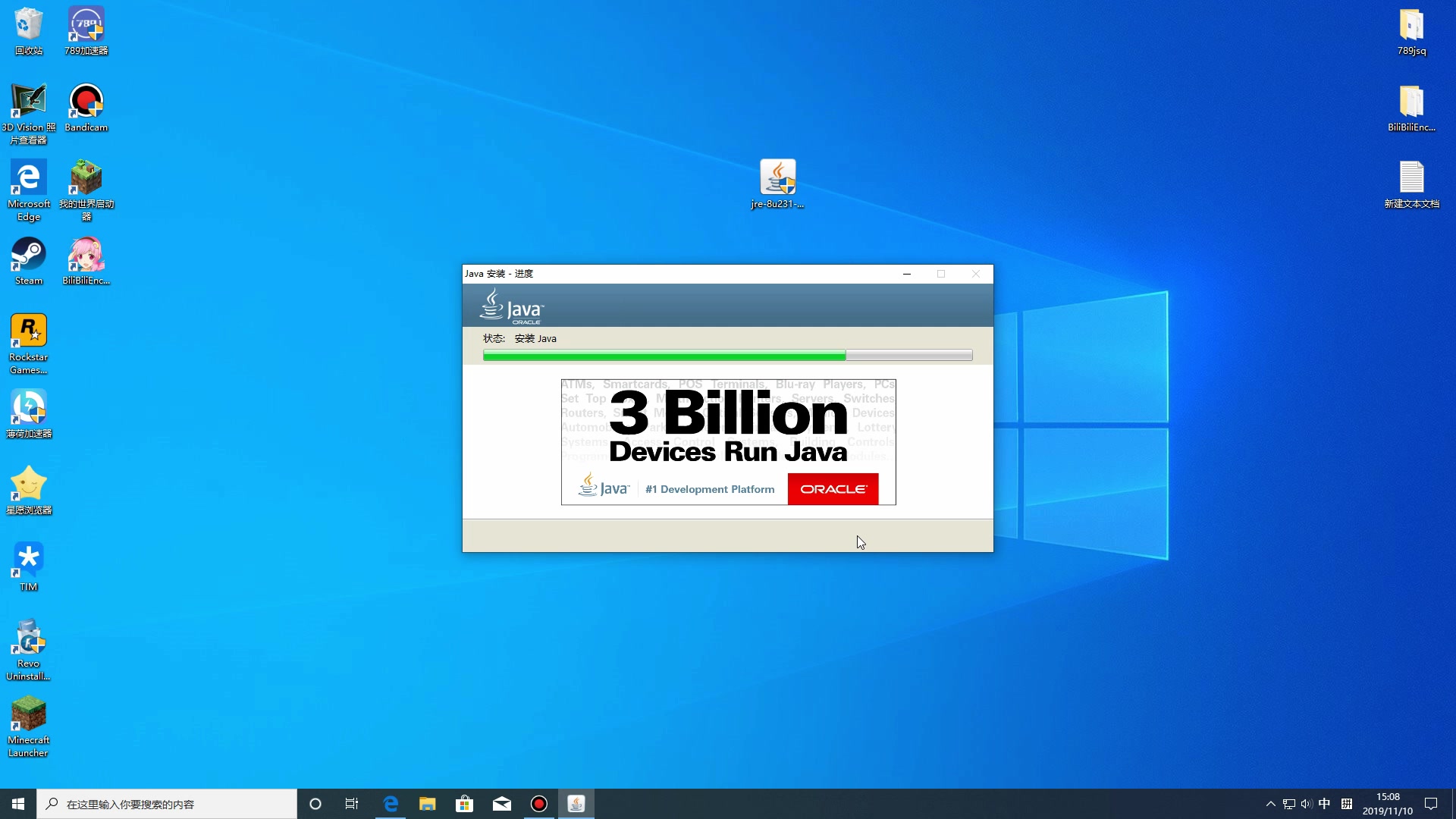The width and height of the screenshot is (1456, 819).
Task: Click the Java installation progress bar
Action: [727, 355]
